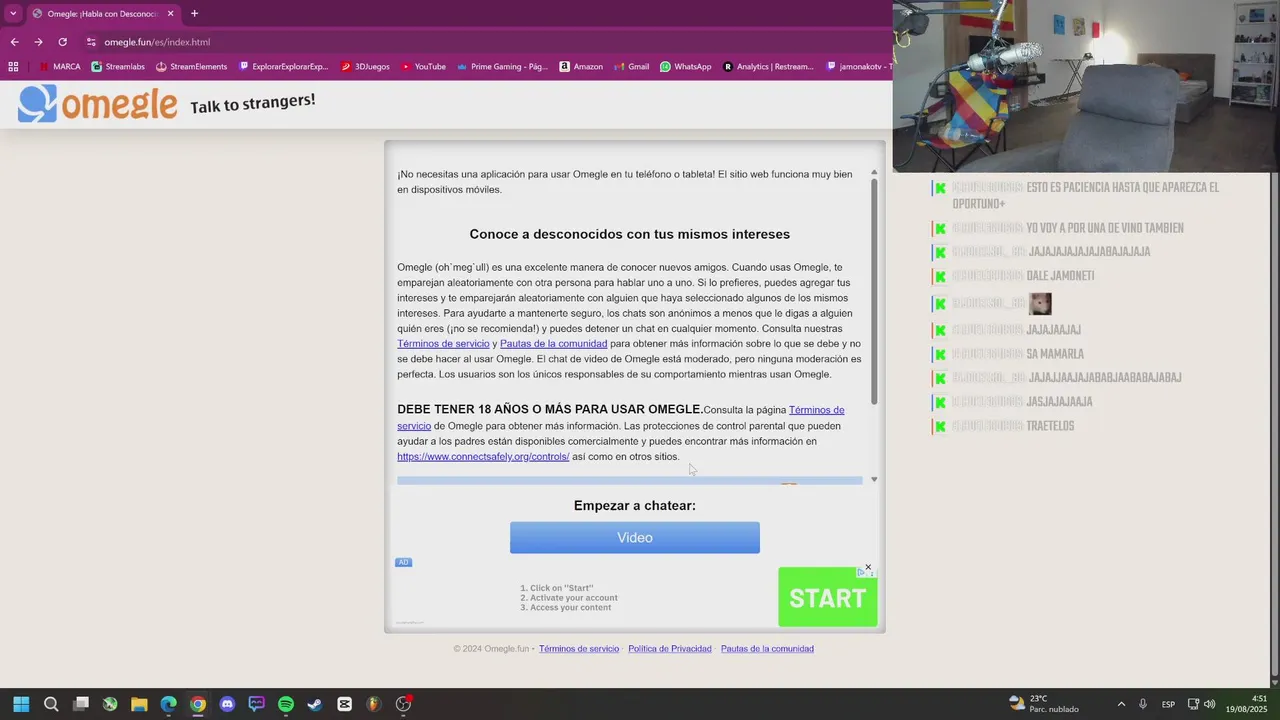Screen dimensions: 1280x720
Task: Open File Explorer from the taskbar
Action: 139,704
